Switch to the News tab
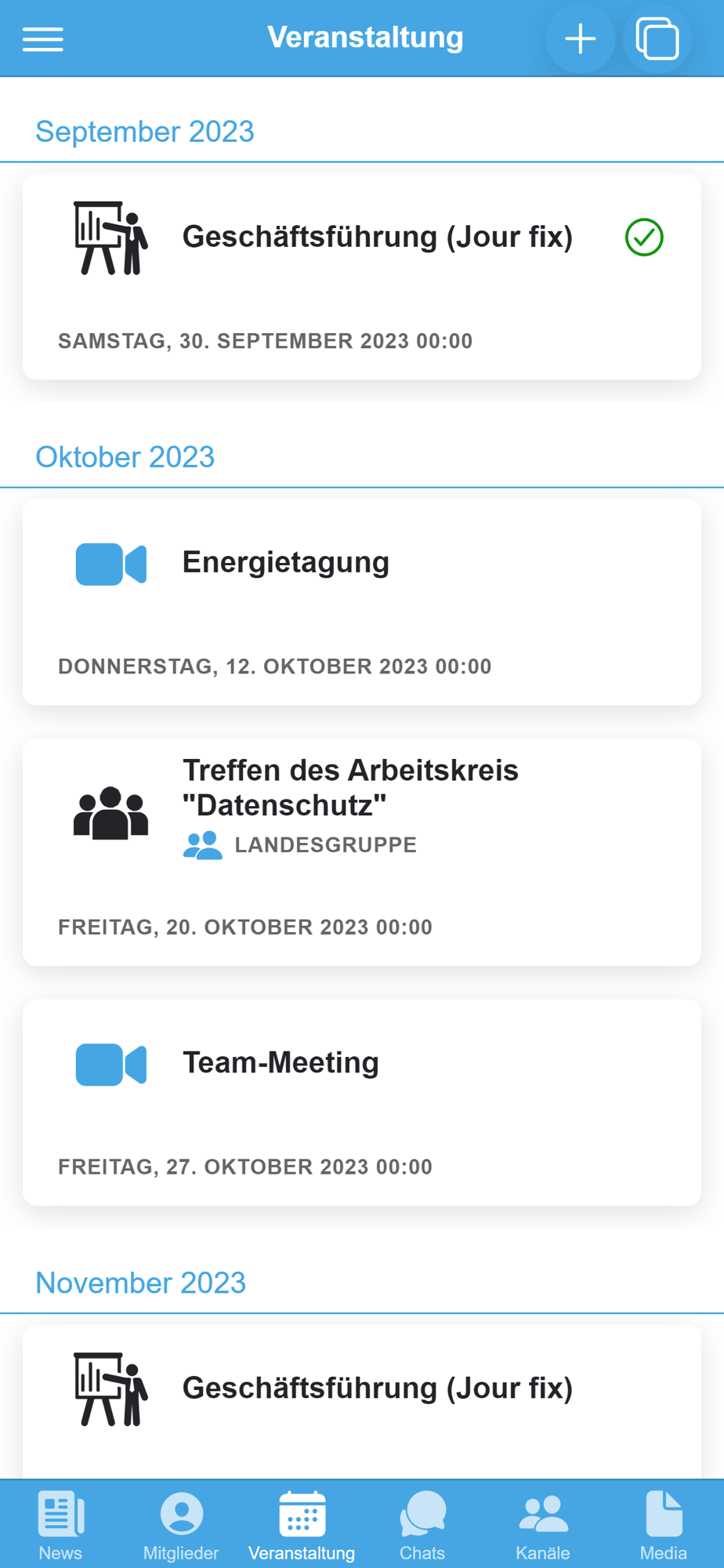 pyautogui.click(x=60, y=1525)
